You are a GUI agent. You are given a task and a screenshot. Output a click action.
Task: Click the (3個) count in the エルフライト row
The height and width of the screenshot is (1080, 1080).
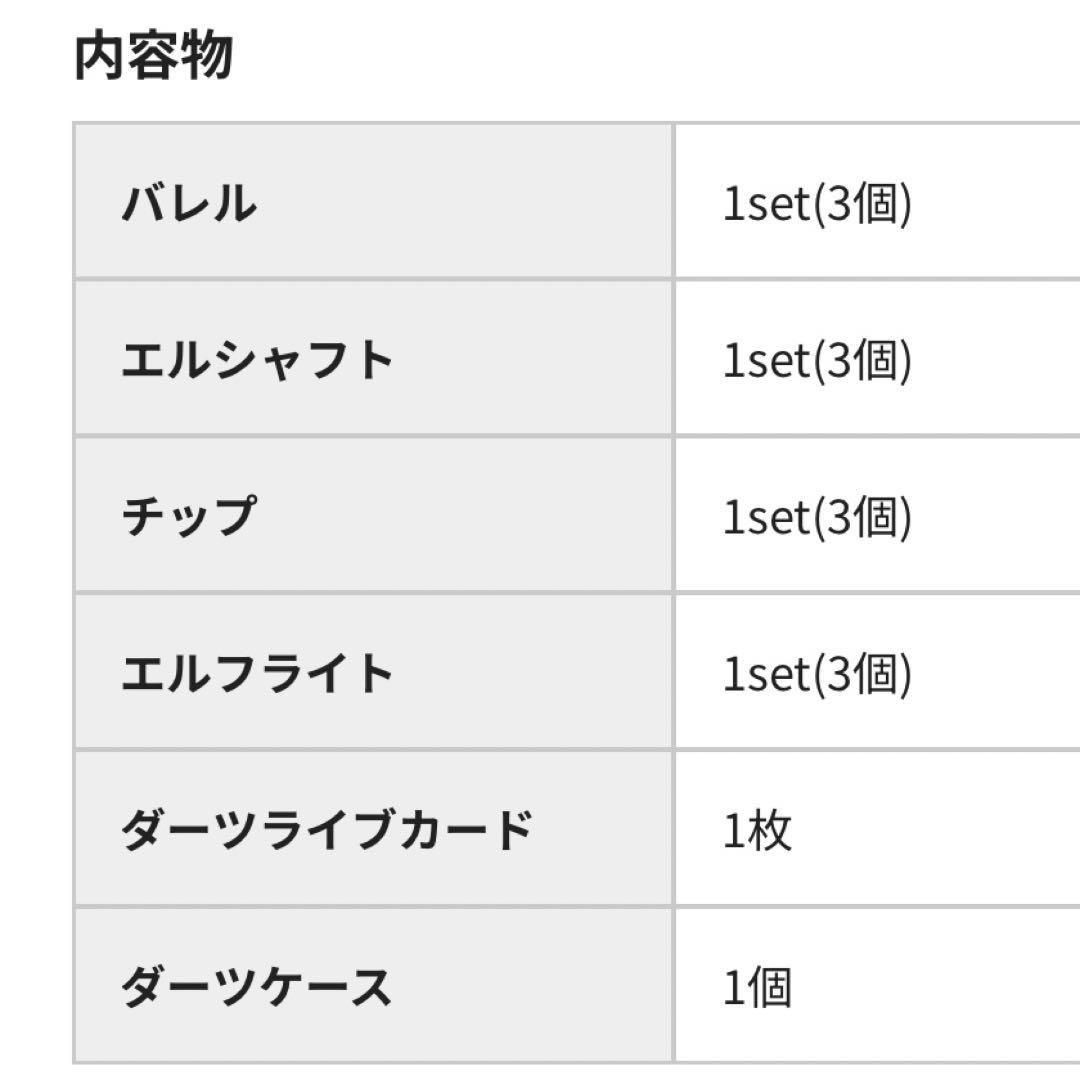click(861, 674)
